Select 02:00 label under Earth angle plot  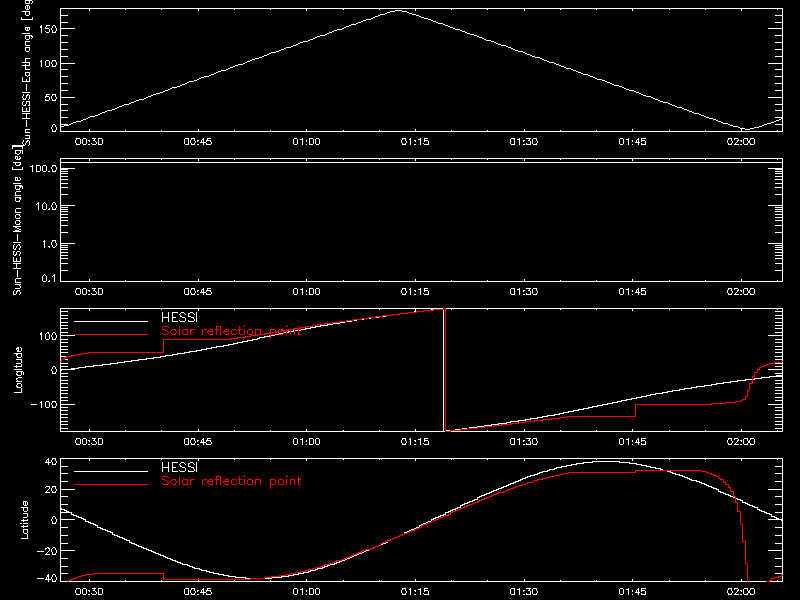pyautogui.click(x=741, y=141)
